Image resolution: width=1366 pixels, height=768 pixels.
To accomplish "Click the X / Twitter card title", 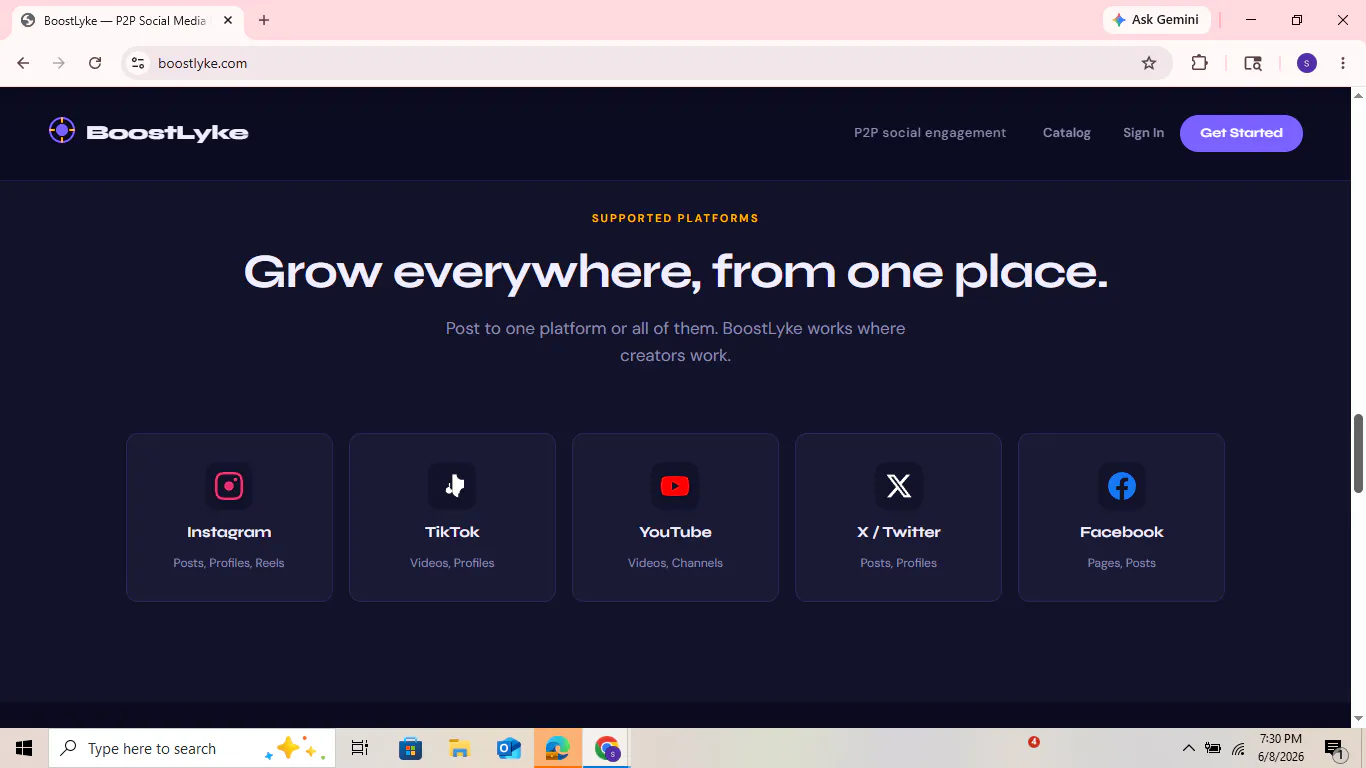I will click(898, 532).
